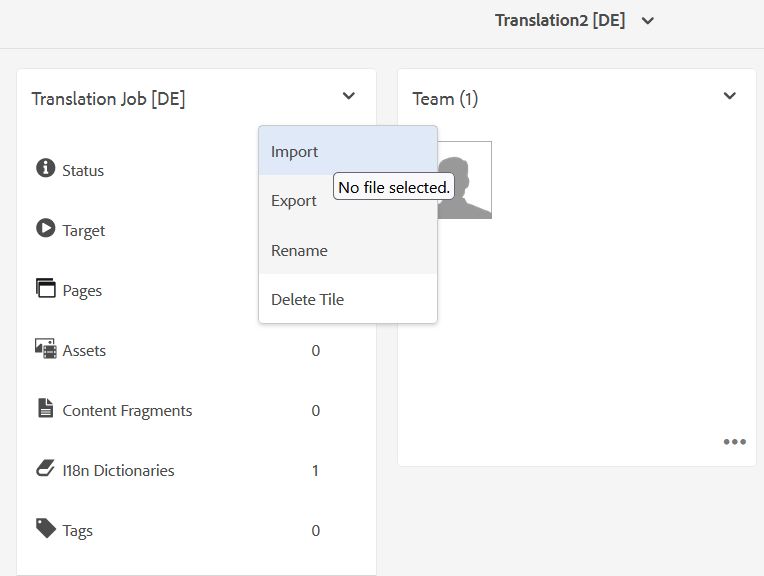
Task: Open Team tile ellipsis options
Action: tap(735, 442)
